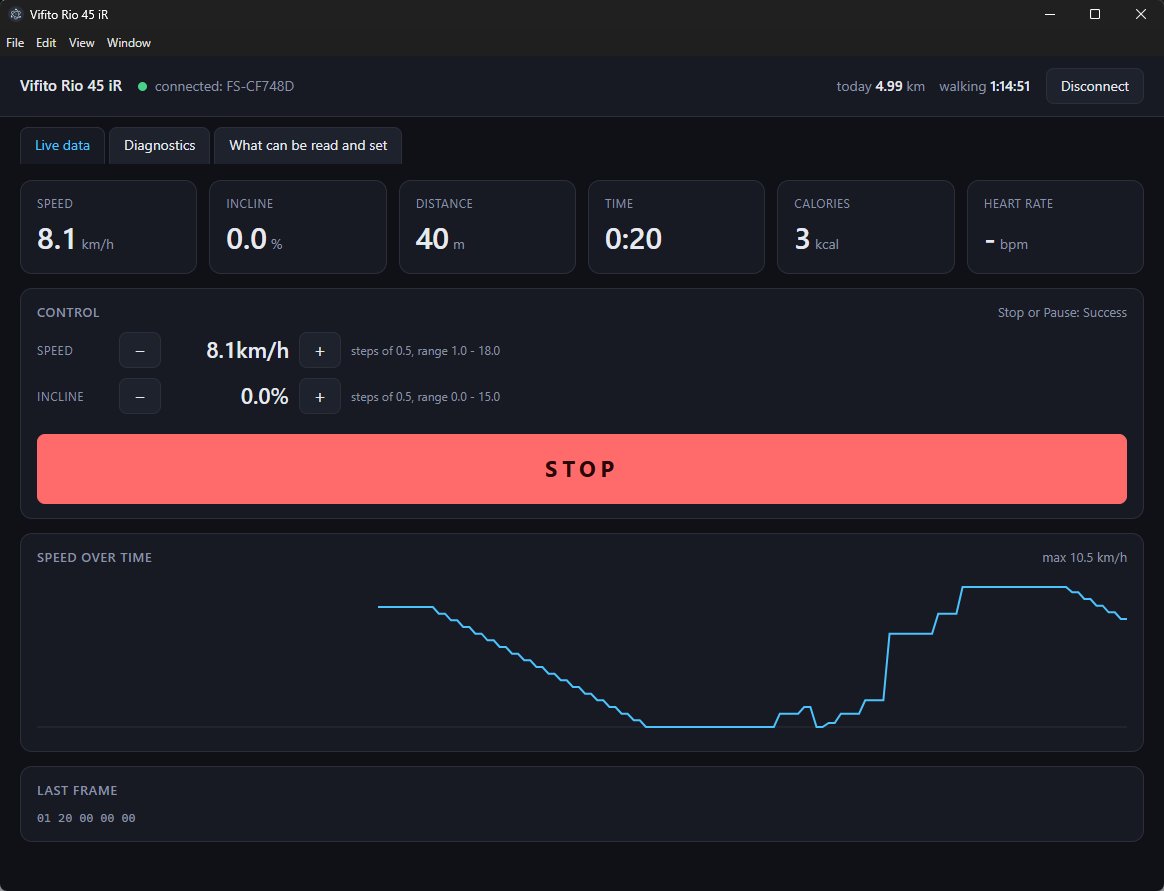
Task: Click the 'max 10.5 km/h' label
Action: 1085,558
